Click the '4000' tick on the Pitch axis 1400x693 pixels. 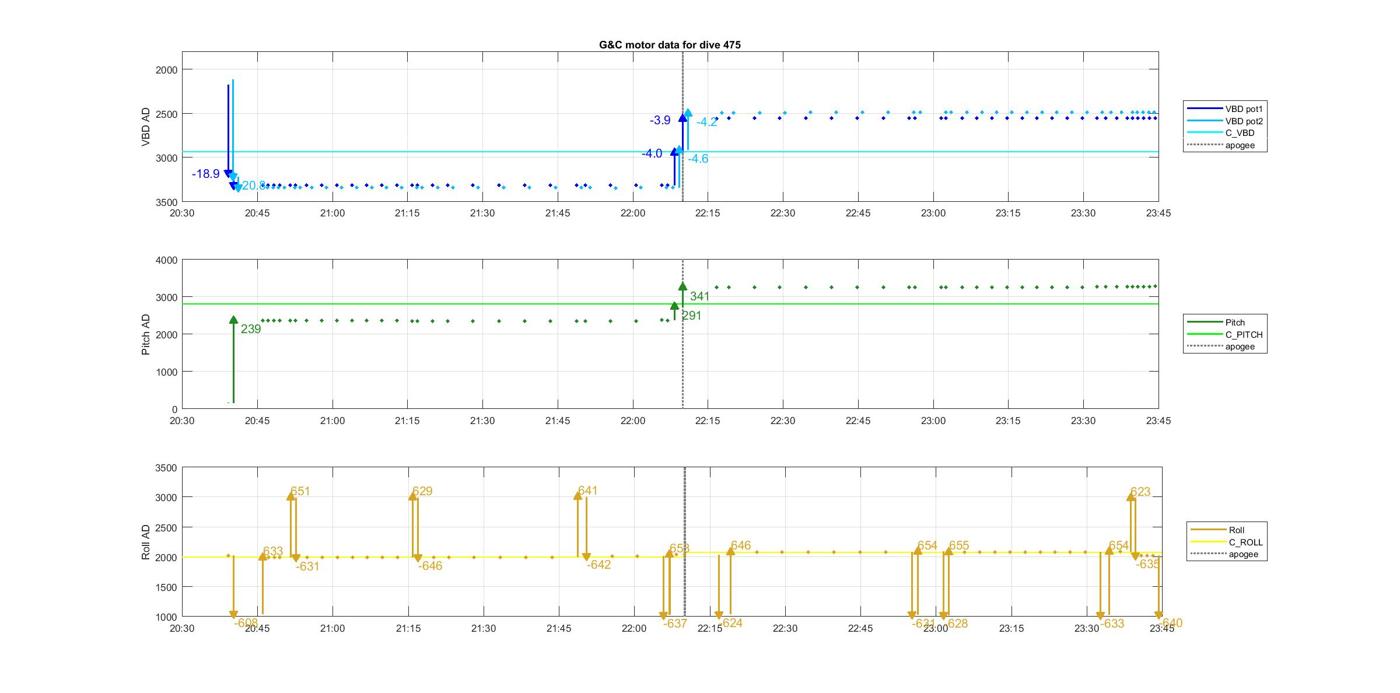(x=165, y=260)
